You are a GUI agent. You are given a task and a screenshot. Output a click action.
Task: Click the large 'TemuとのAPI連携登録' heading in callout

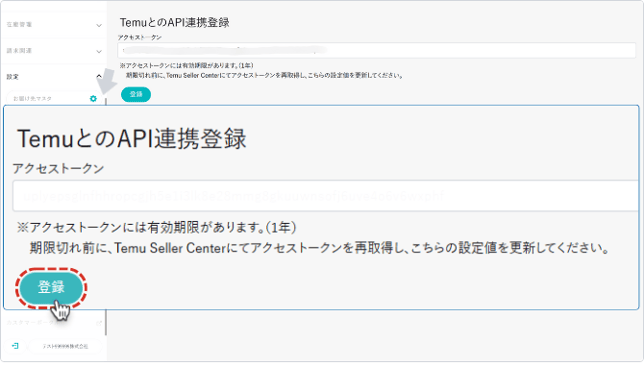131,139
